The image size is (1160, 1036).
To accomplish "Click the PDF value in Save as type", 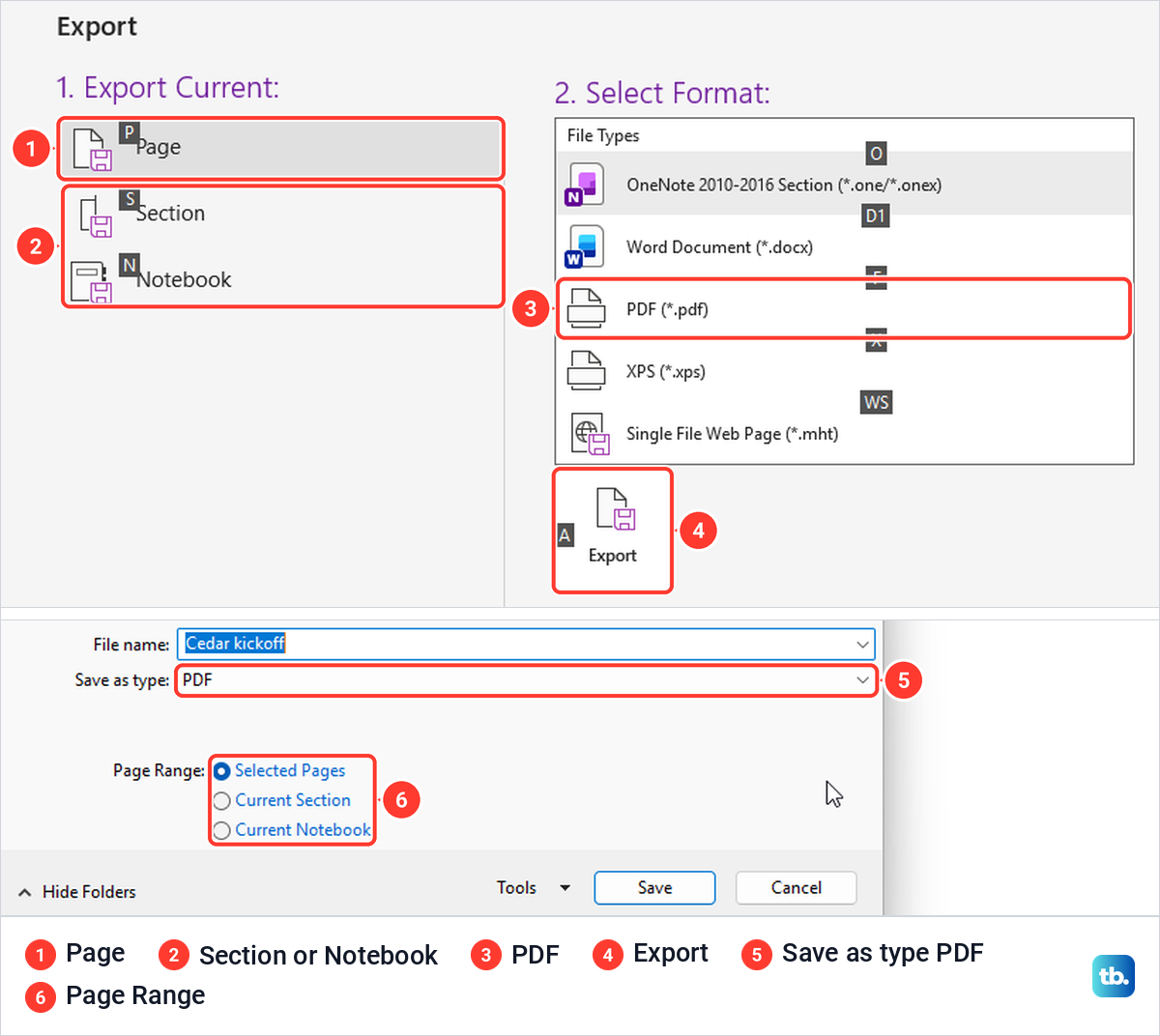I will coord(197,679).
